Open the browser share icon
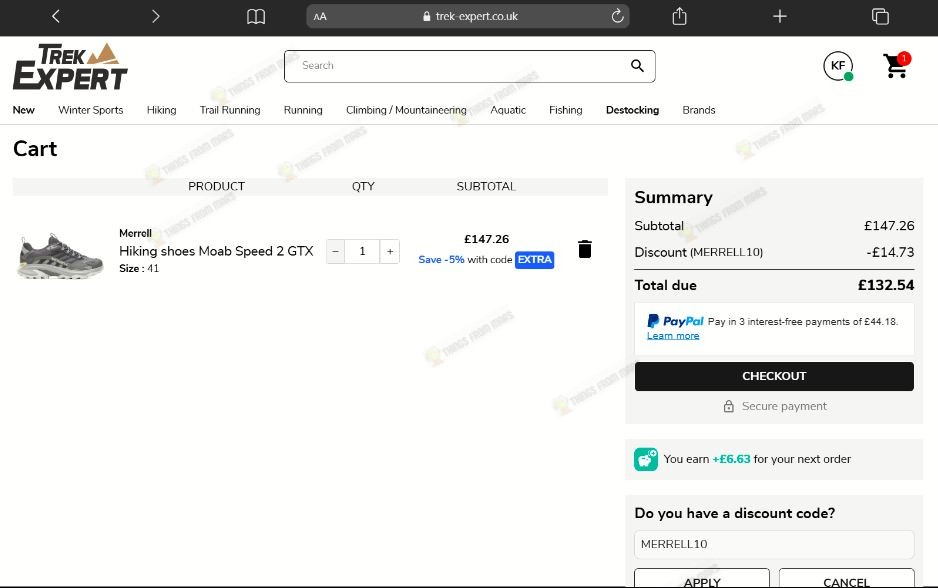Viewport: 938px width, 588px height. point(680,16)
